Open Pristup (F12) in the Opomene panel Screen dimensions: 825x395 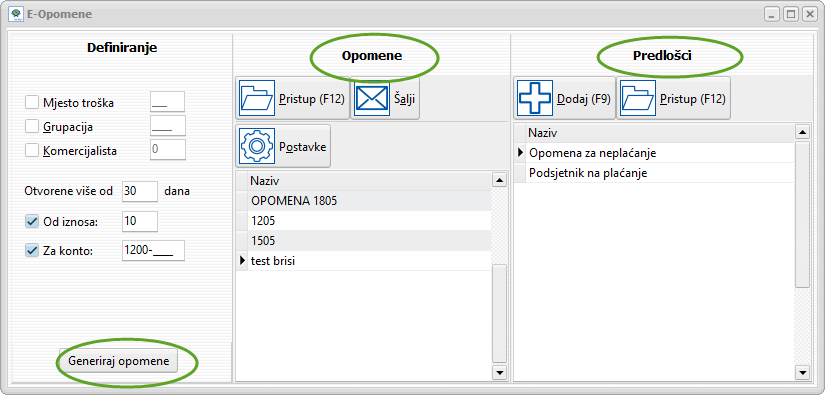(x=293, y=99)
